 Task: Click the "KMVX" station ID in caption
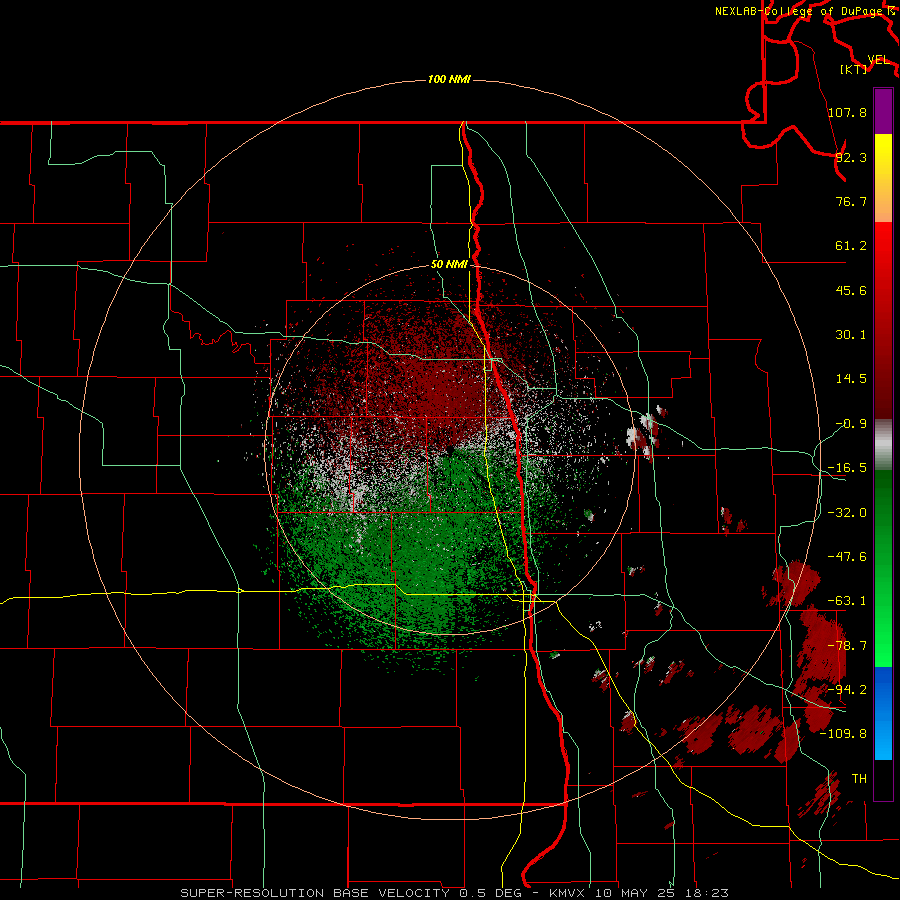[567, 893]
